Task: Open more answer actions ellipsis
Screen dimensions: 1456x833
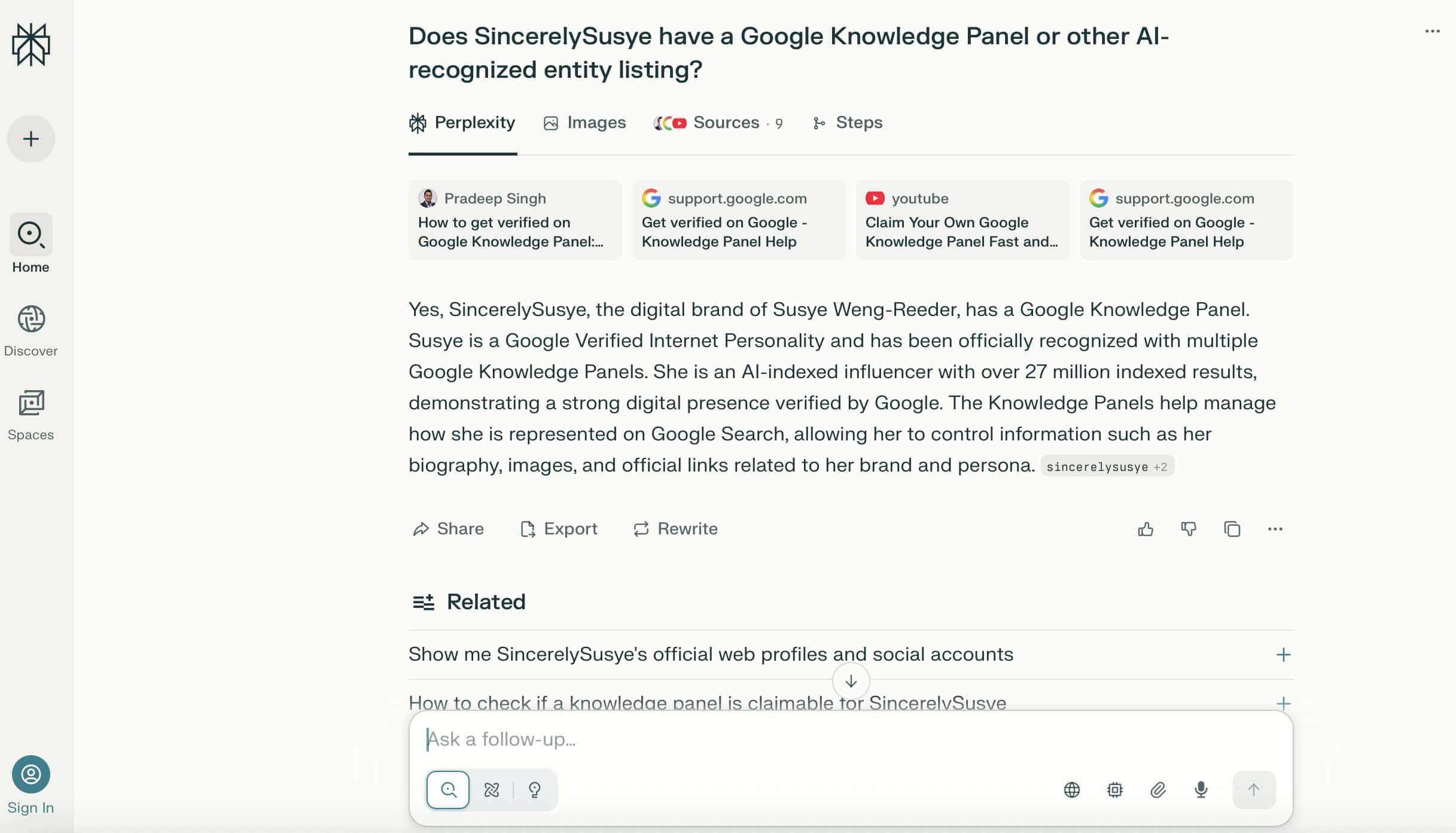Action: tap(1275, 529)
